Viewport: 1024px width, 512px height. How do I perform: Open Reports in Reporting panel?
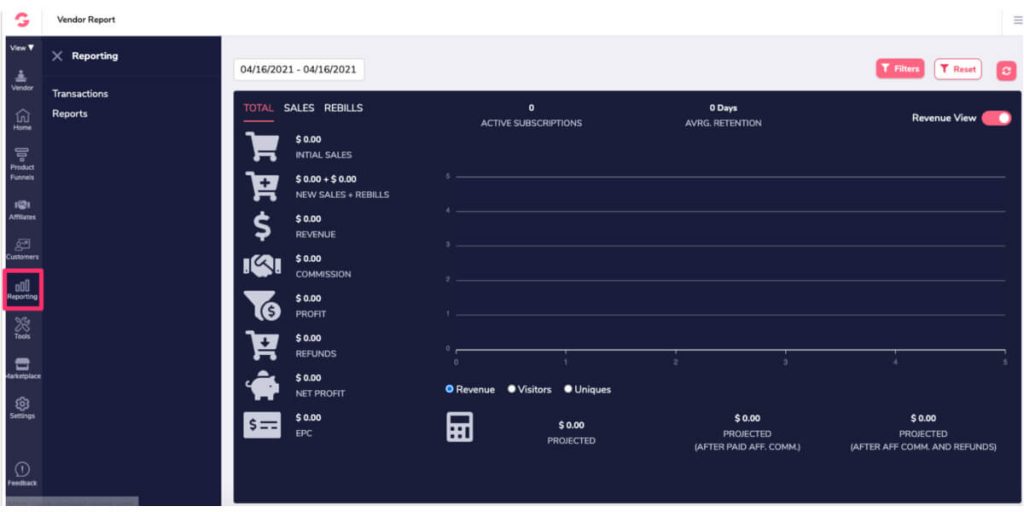tap(70, 114)
